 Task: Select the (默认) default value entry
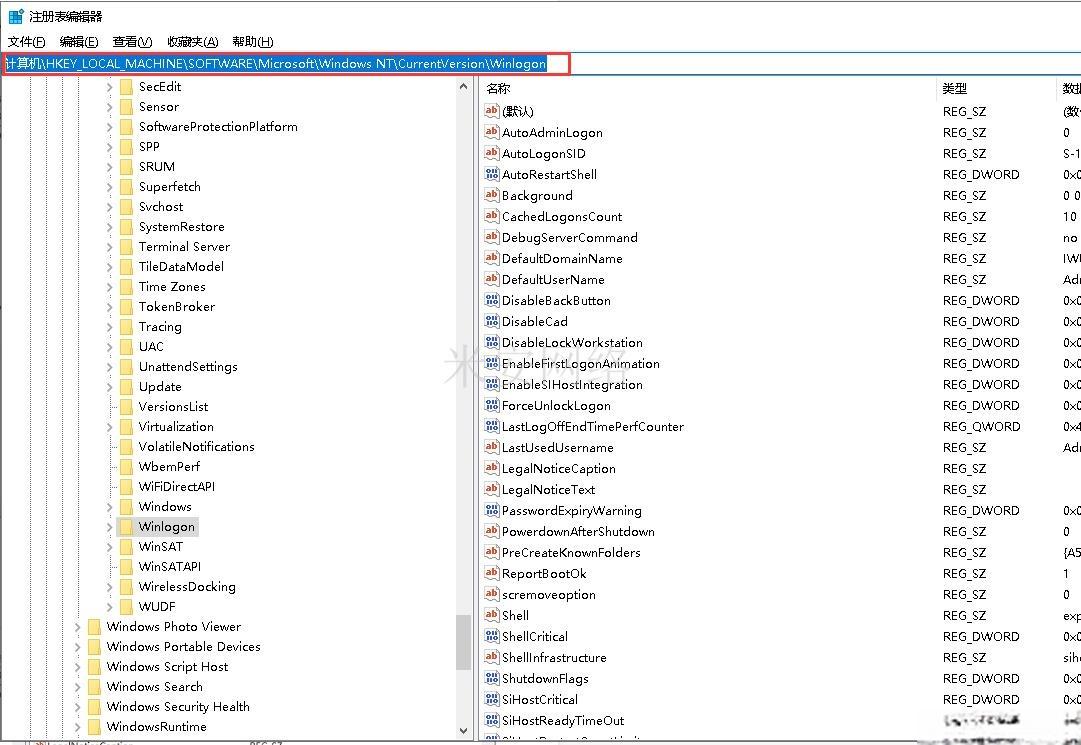pyautogui.click(x=518, y=112)
